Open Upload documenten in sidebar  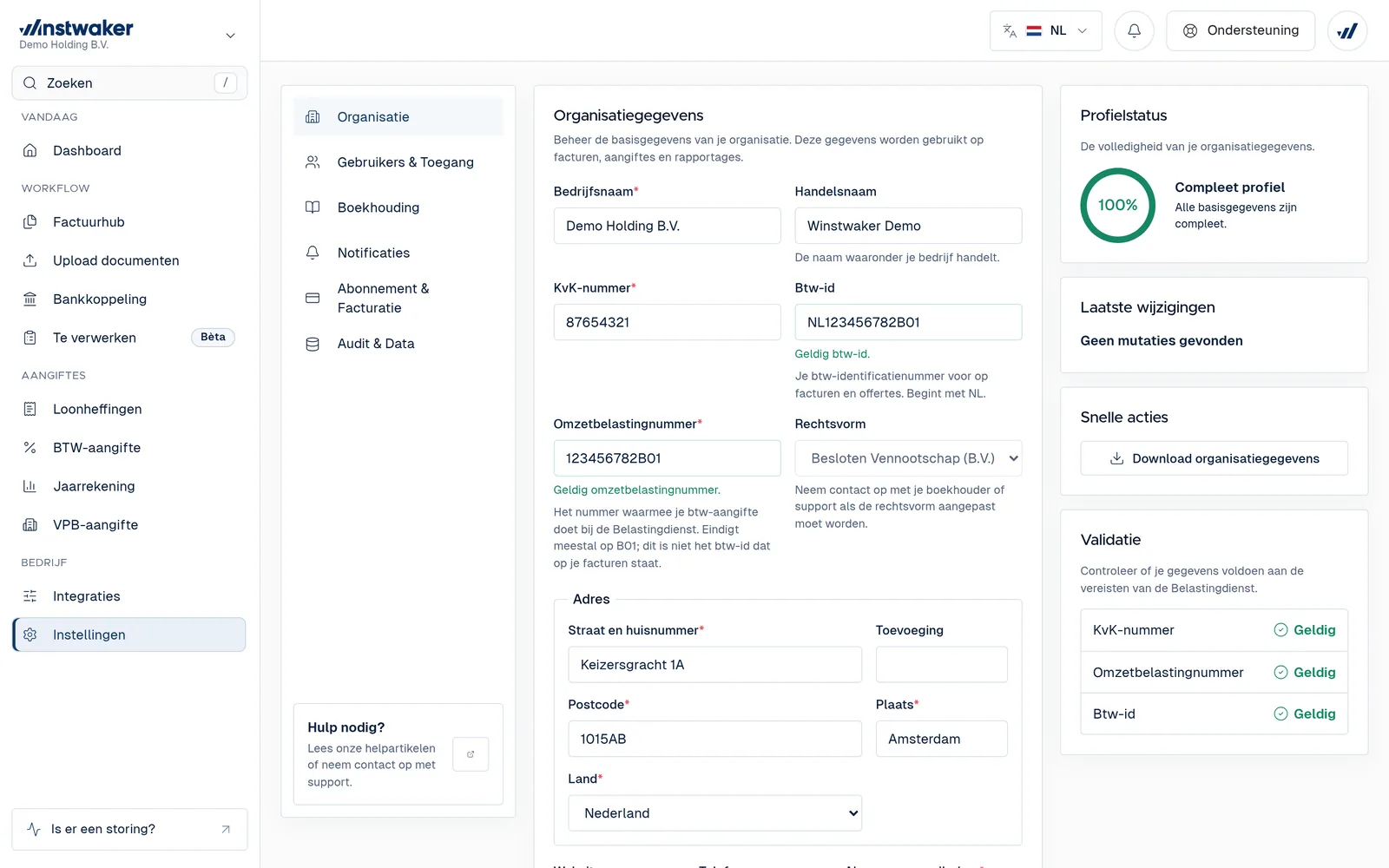pyautogui.click(x=129, y=260)
